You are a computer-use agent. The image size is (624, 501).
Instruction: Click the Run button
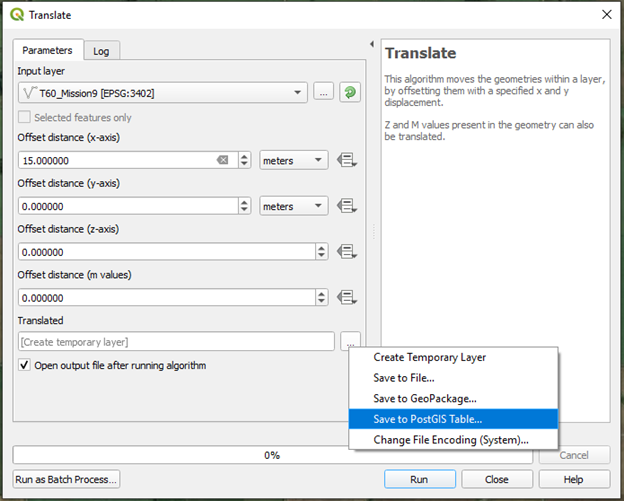[419, 479]
